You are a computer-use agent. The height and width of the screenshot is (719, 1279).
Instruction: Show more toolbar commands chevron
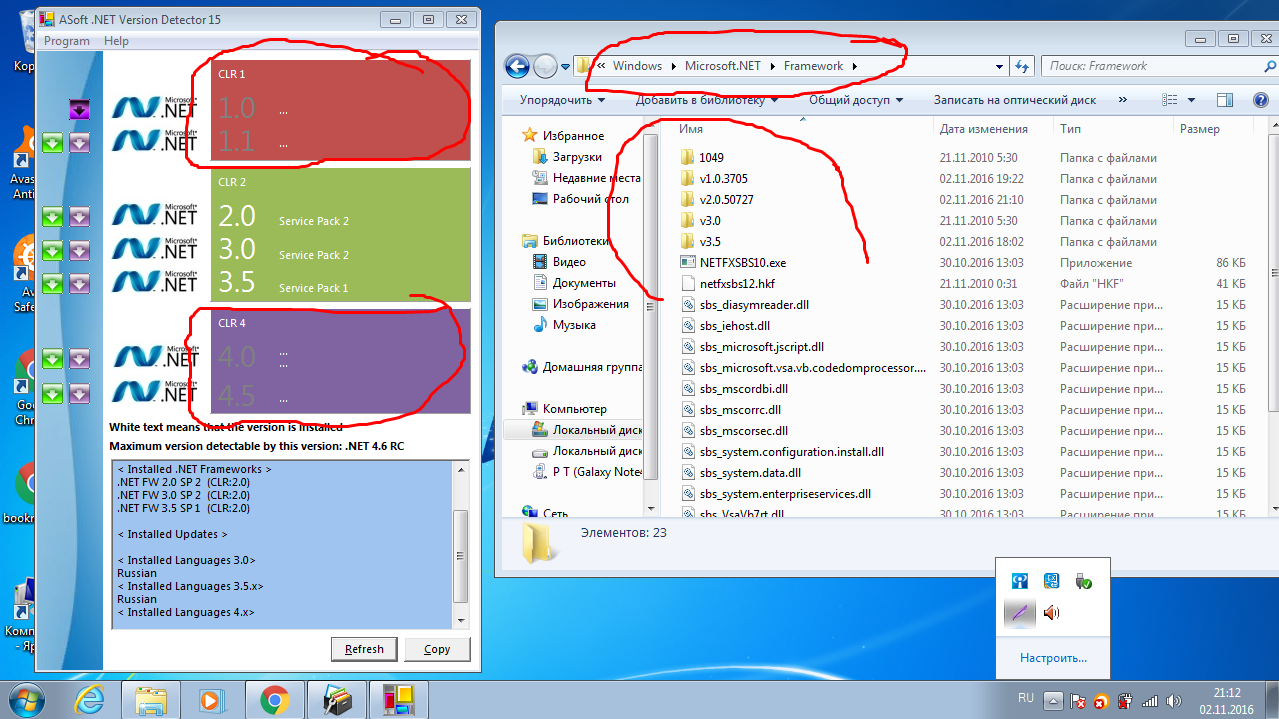pos(1122,100)
